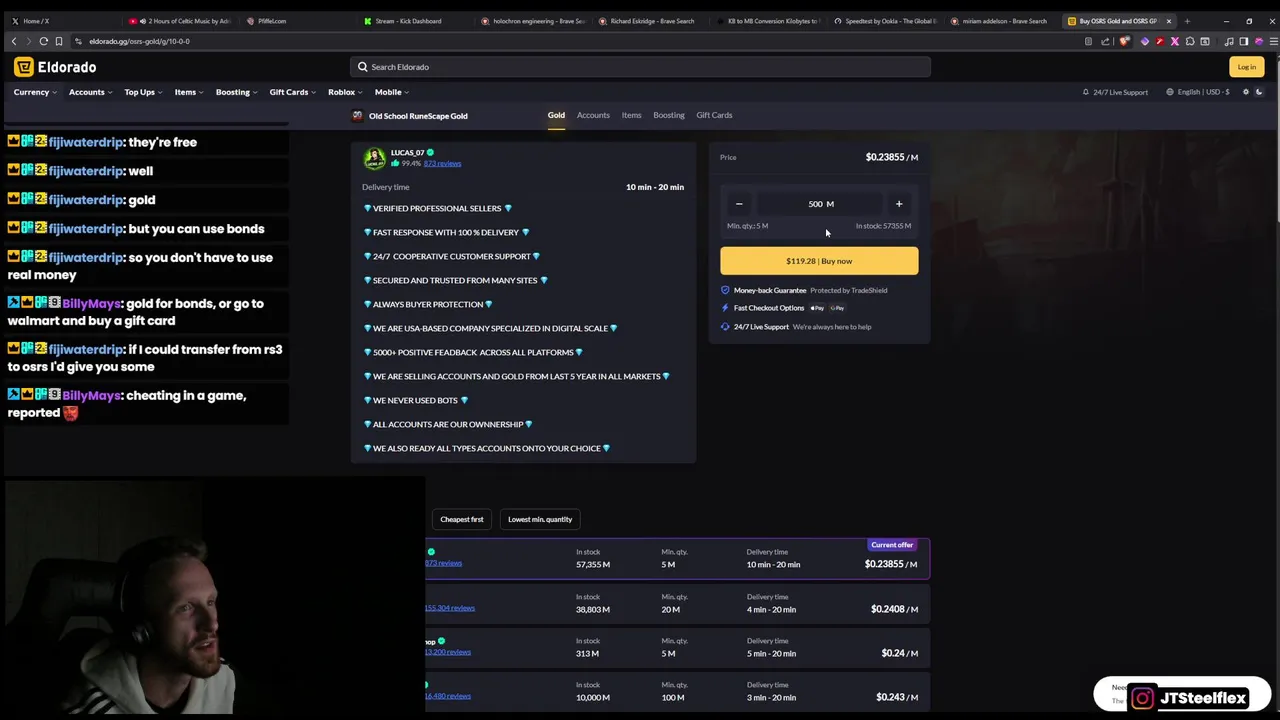Image resolution: width=1280 pixels, height=720 pixels.
Task: Click the Money-back Guarantee shield icon
Action: coord(725,290)
